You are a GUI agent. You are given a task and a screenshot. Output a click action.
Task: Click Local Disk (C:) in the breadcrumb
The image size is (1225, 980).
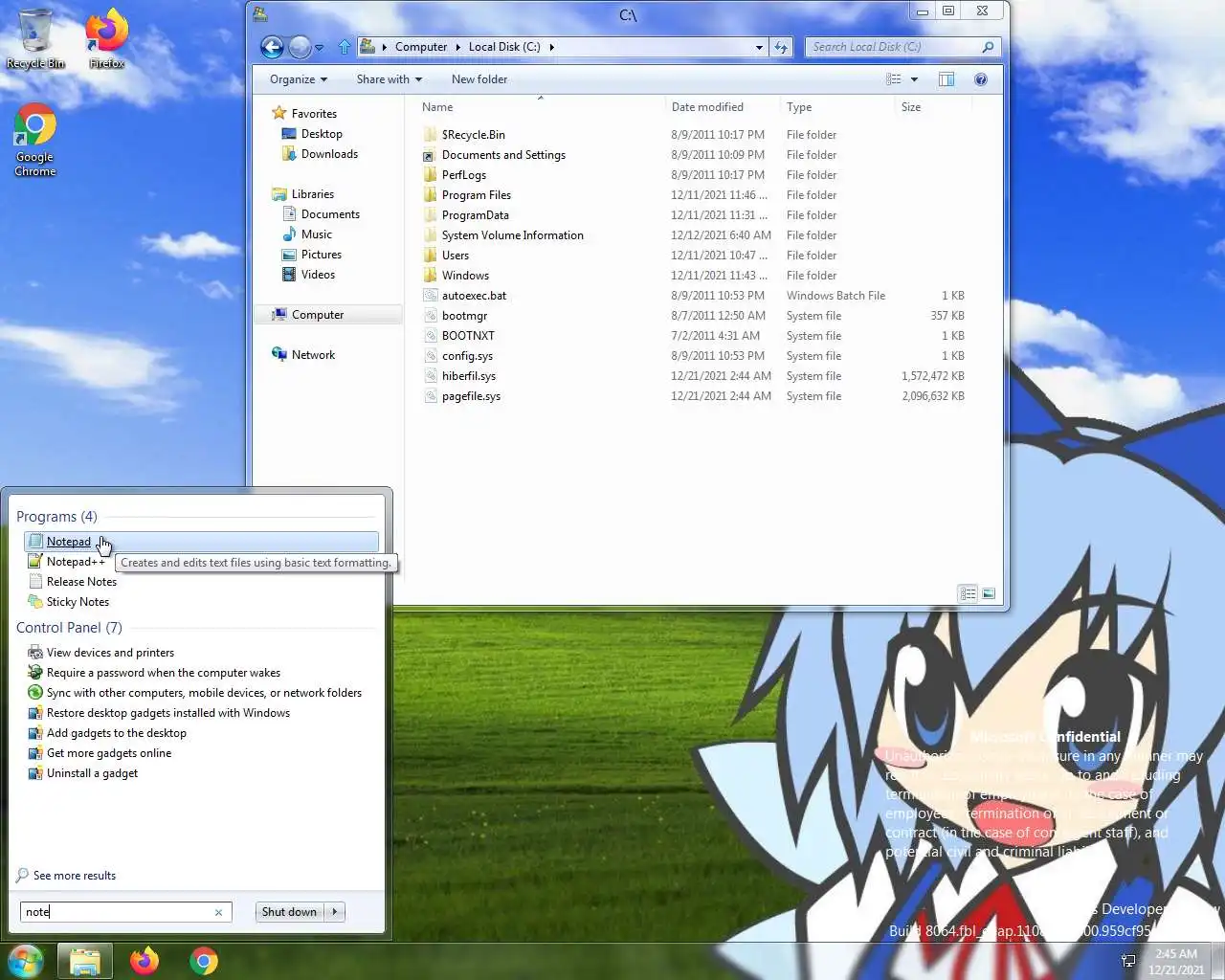coord(504,47)
